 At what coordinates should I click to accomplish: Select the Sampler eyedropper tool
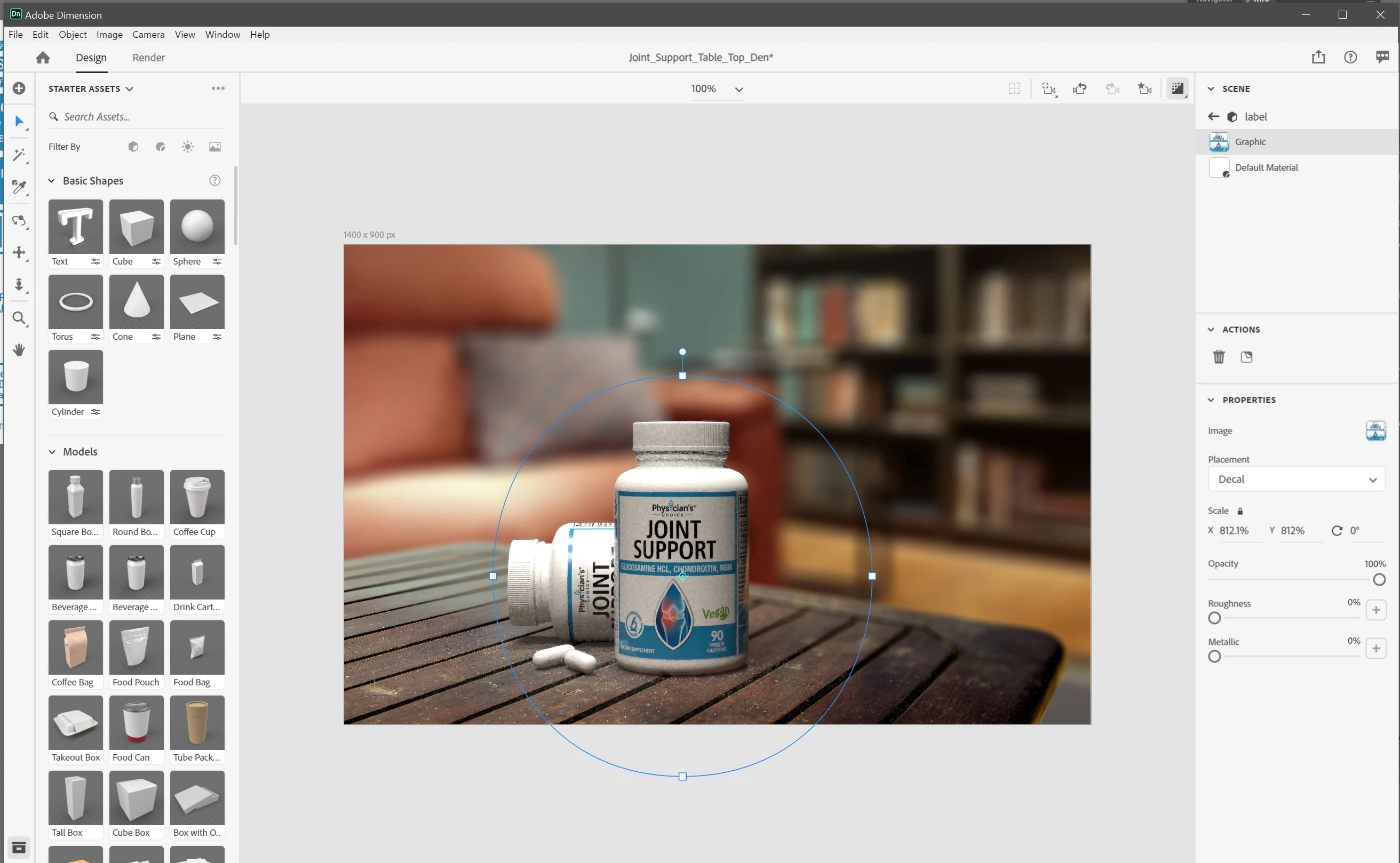19,187
